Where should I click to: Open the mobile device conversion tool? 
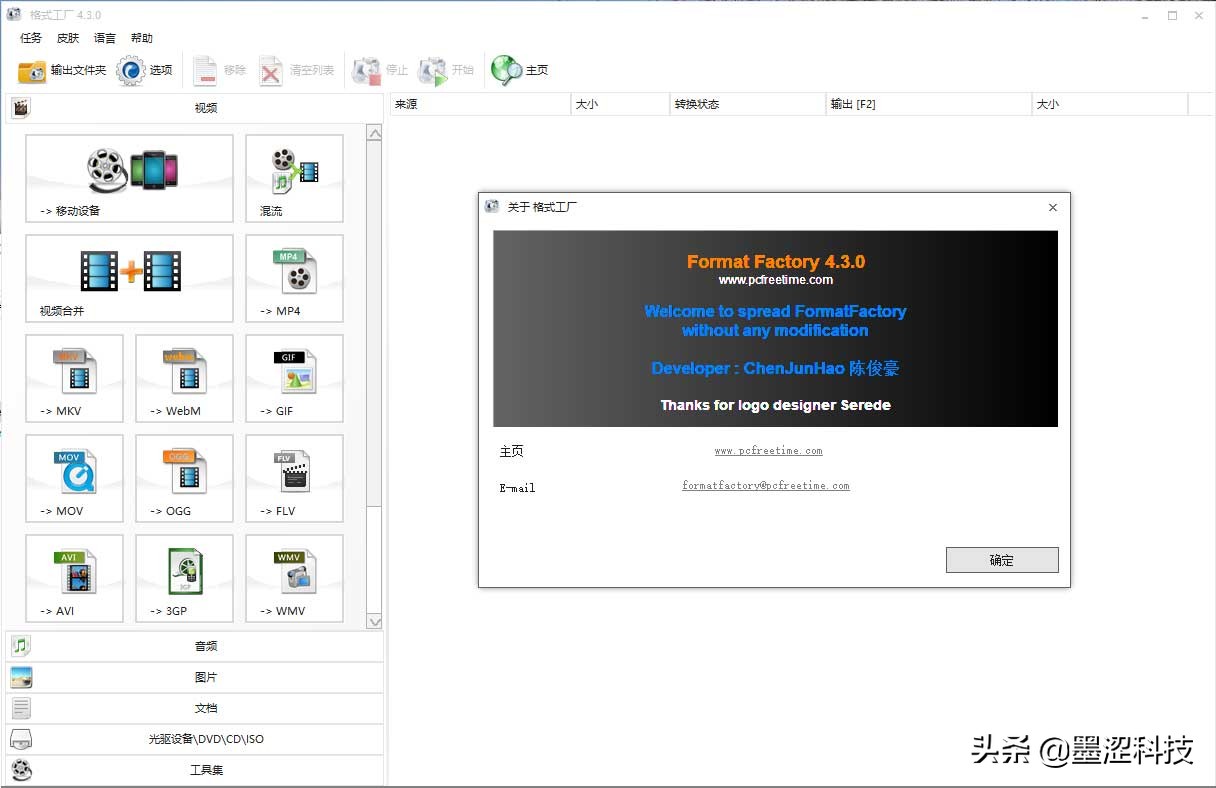[128, 178]
